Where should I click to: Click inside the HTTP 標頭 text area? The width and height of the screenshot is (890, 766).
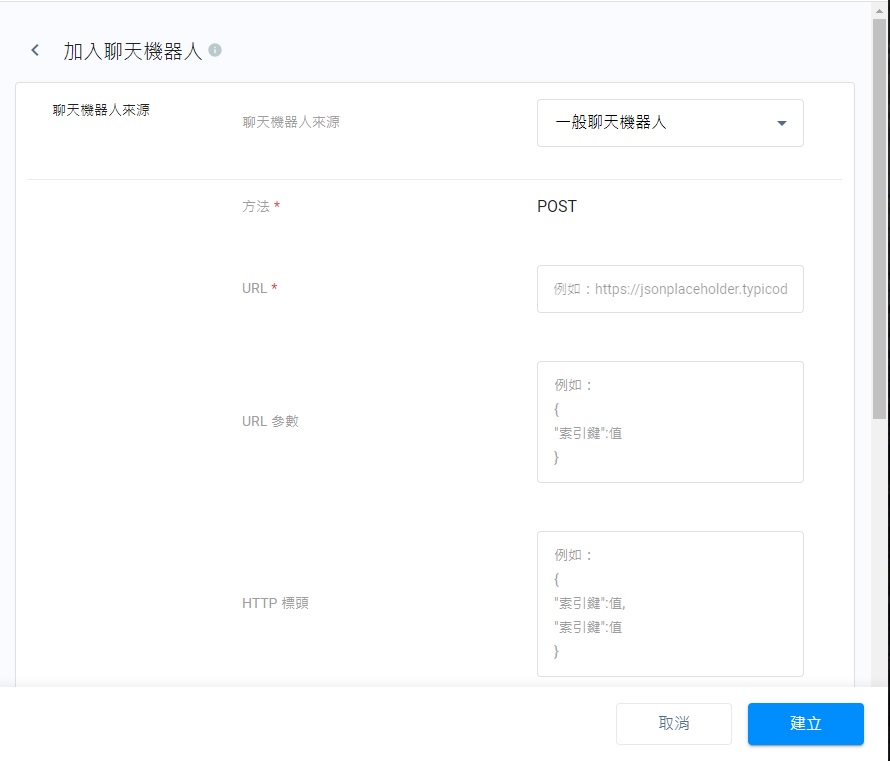[670, 604]
